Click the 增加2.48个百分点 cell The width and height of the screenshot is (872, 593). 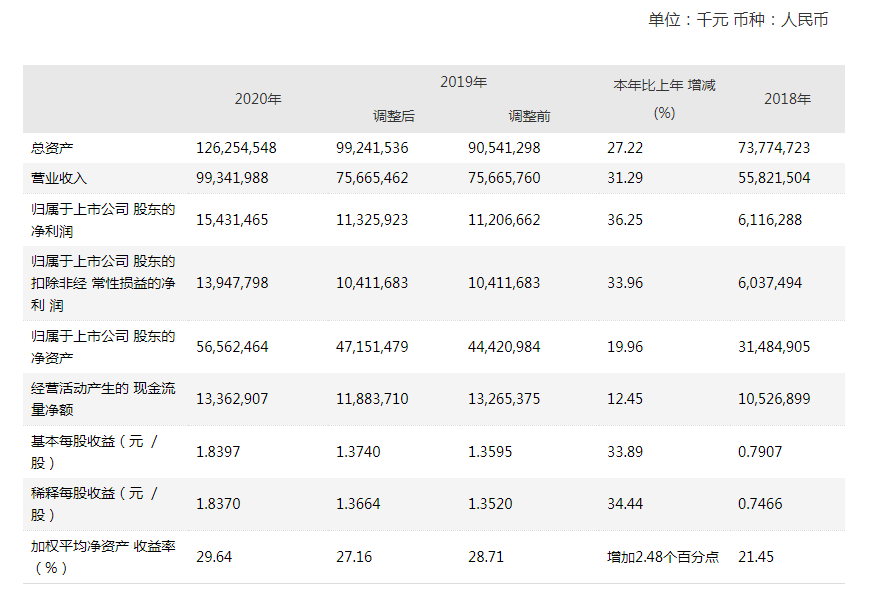point(662,556)
